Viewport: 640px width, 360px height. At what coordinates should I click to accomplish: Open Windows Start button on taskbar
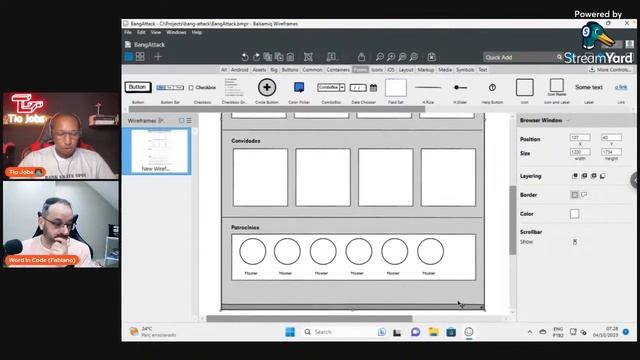[290, 332]
